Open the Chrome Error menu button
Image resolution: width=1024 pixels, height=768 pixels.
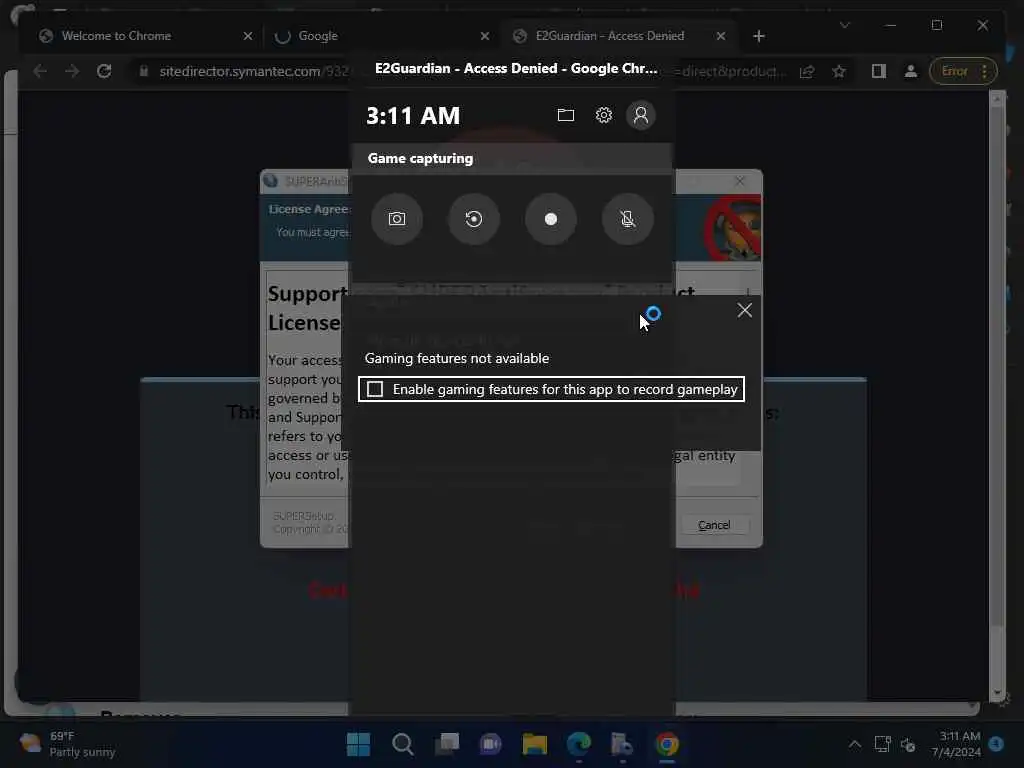pyautogui.click(x=963, y=71)
